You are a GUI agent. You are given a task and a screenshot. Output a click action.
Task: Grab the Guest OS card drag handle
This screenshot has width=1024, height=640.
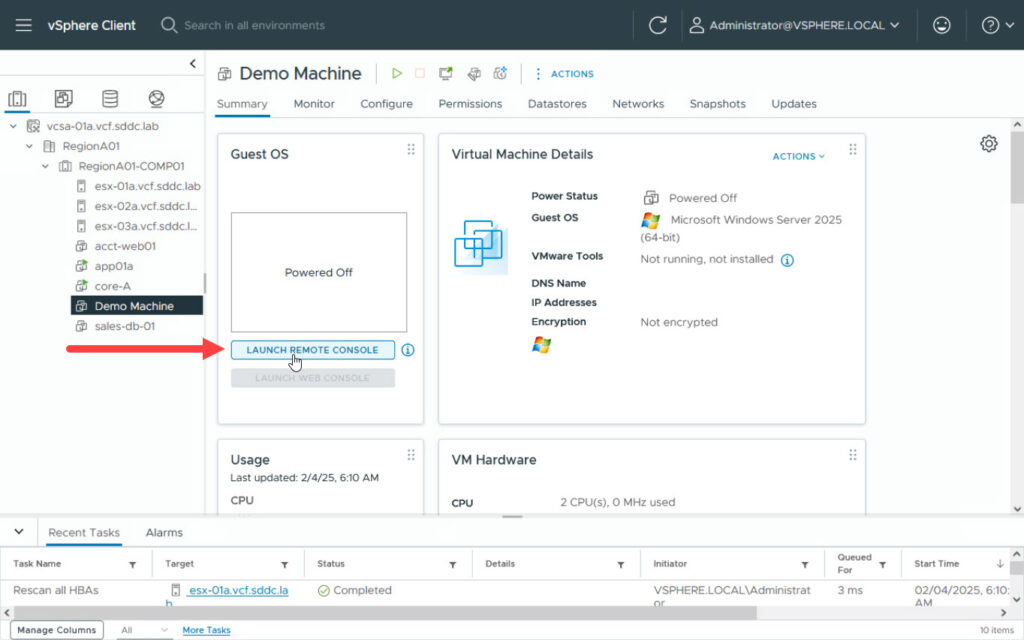point(411,150)
